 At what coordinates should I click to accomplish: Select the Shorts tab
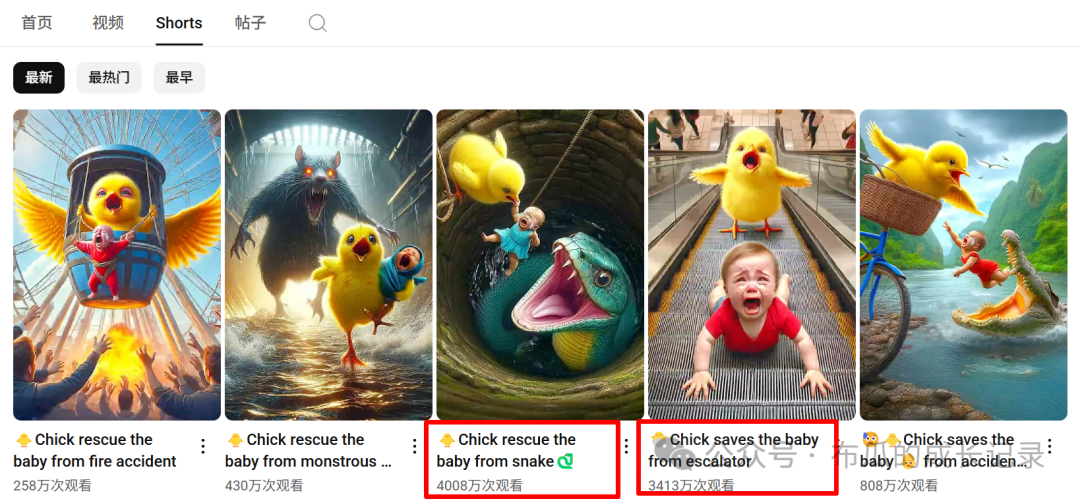[179, 23]
